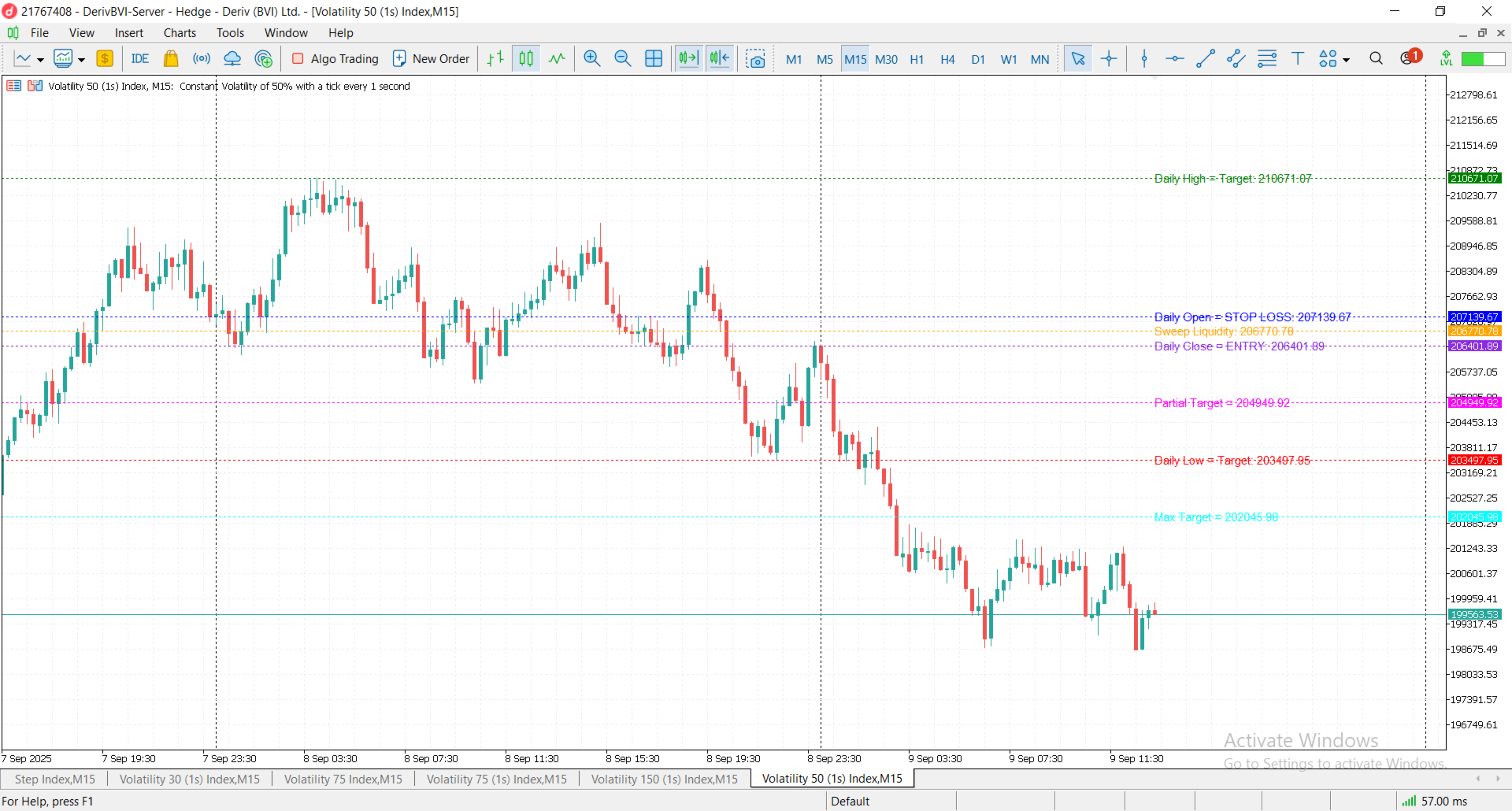Select the D1 timeframe
Image resolution: width=1512 pixels, height=811 pixels.
(x=978, y=59)
